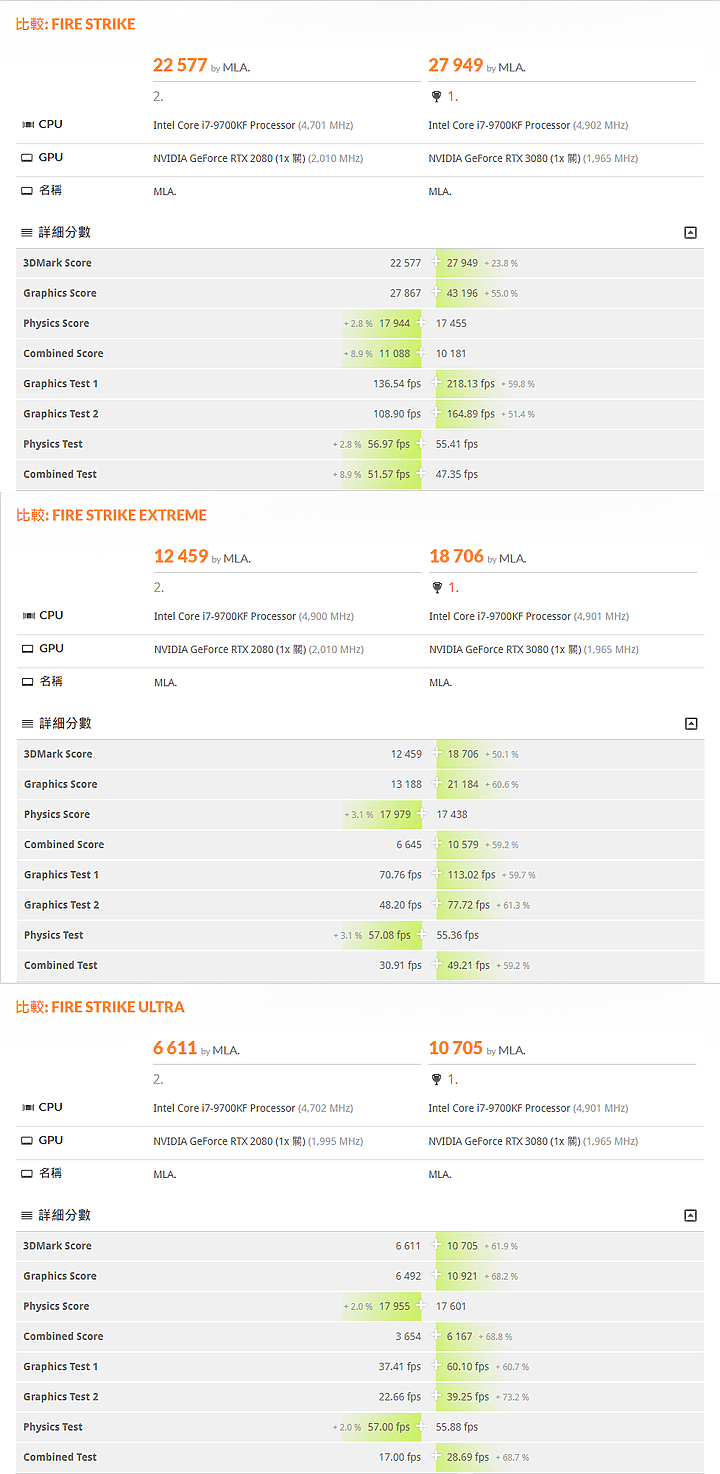
Task: Click MLA. author link next to 22 577
Action: pyautogui.click(x=236, y=68)
